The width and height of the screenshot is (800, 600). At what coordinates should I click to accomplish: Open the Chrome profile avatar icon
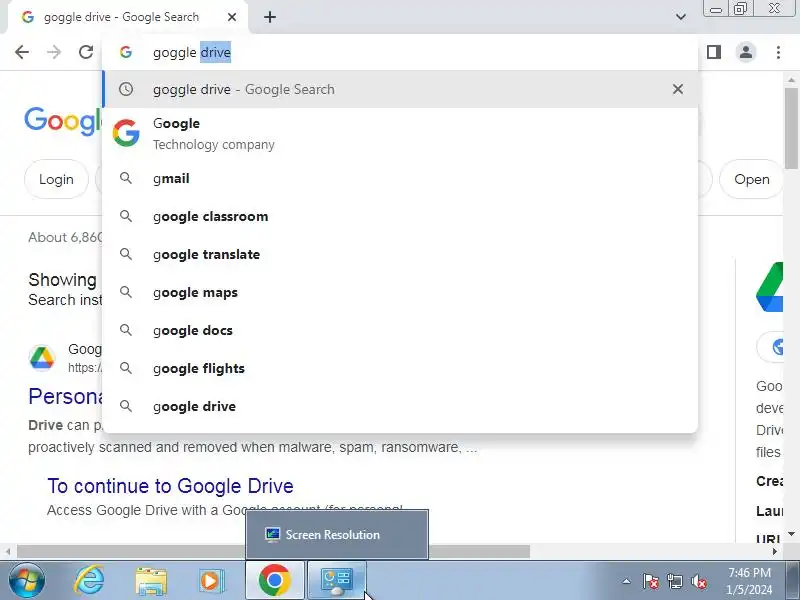coord(745,52)
